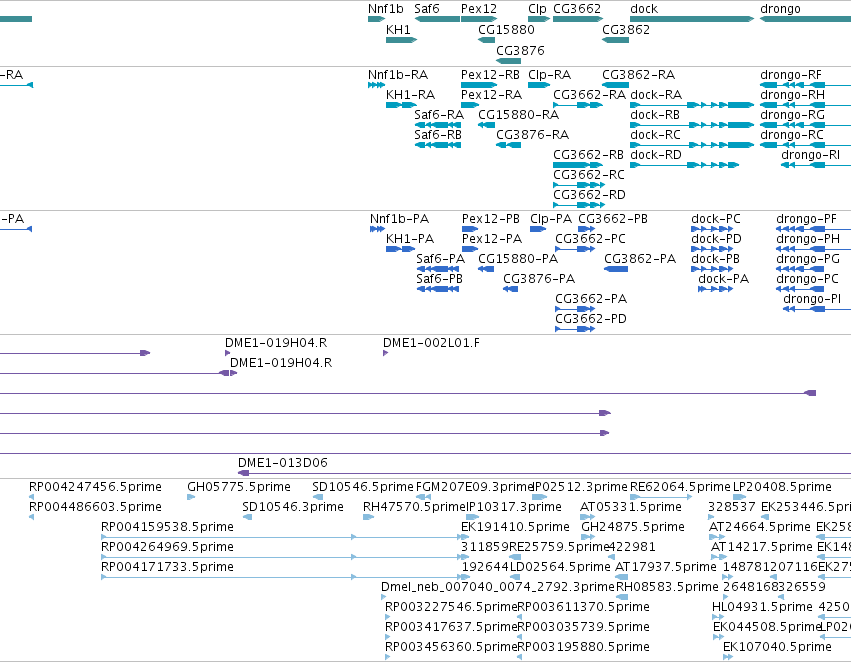851x662 pixels.
Task: Open transcript dock-RD
Action: click(656, 155)
